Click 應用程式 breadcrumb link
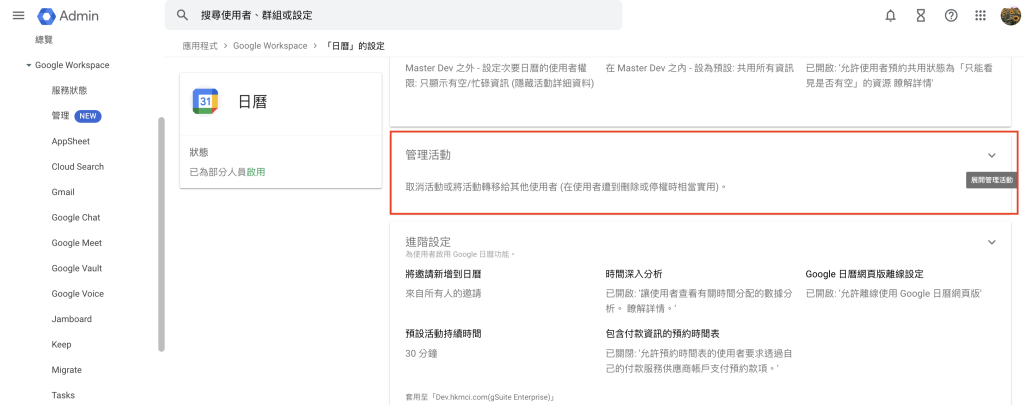The image size is (1024, 405). (x=200, y=46)
